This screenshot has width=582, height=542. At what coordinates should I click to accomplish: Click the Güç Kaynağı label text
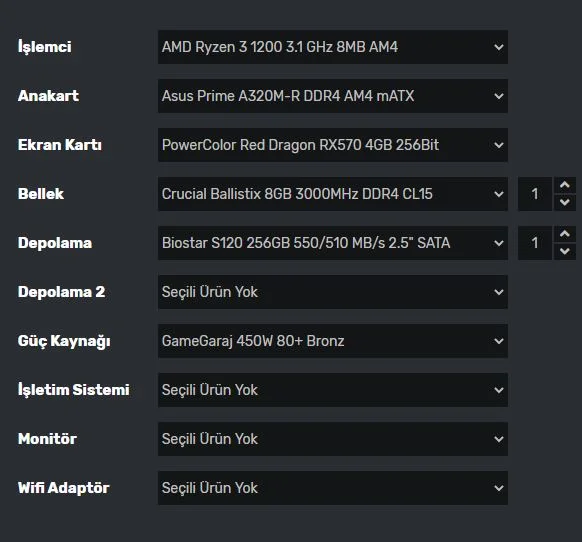64,341
